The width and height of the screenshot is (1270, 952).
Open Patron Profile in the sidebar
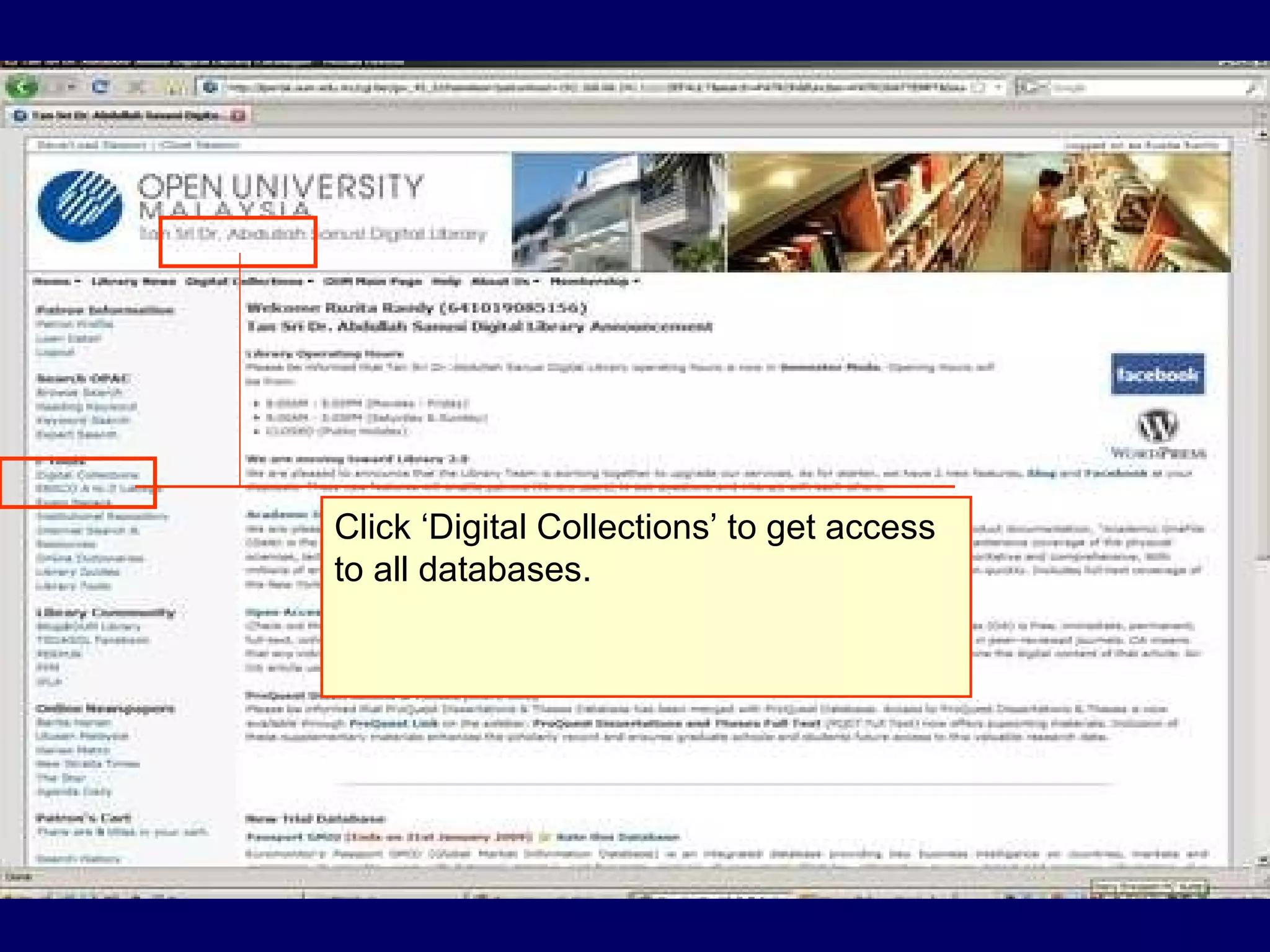point(74,324)
